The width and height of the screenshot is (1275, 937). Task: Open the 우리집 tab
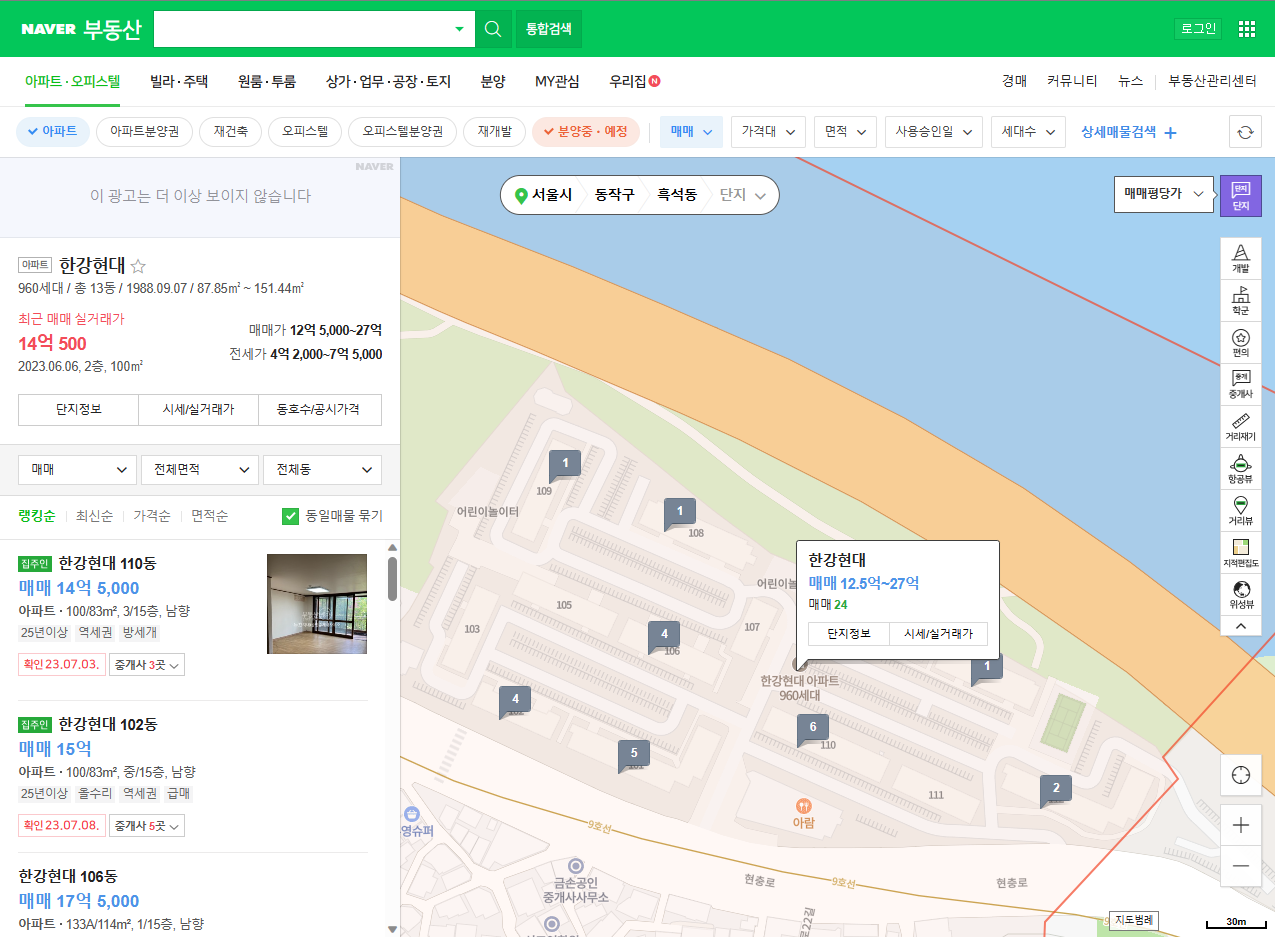click(634, 82)
